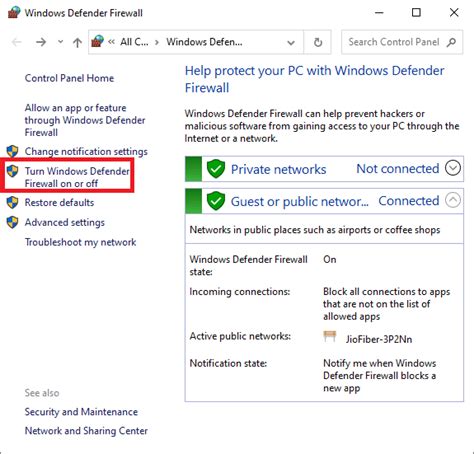
Task: Click the Forward navigation arrow
Action: 41,42
